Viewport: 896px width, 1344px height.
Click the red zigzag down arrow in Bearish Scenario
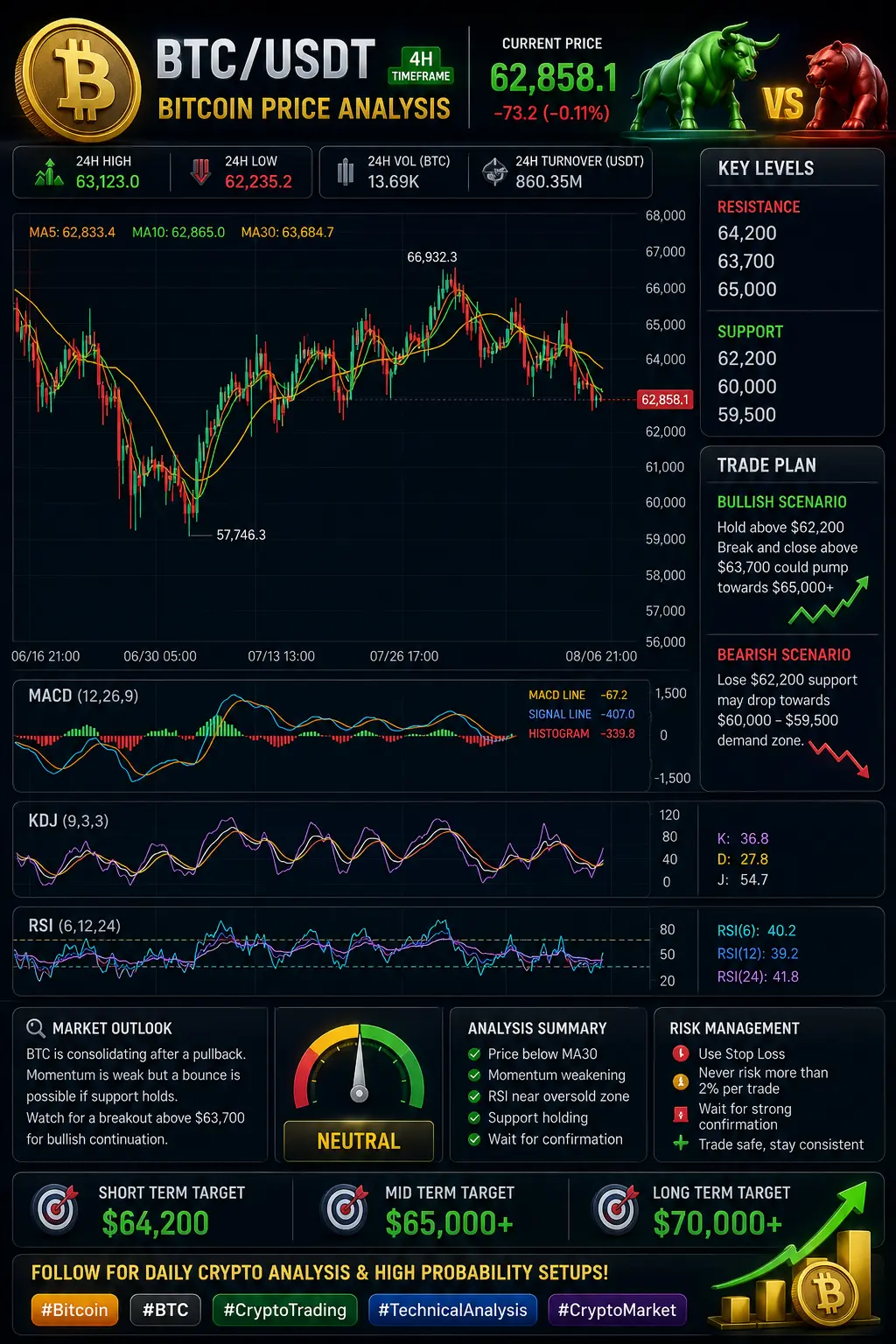pyautogui.click(x=839, y=759)
